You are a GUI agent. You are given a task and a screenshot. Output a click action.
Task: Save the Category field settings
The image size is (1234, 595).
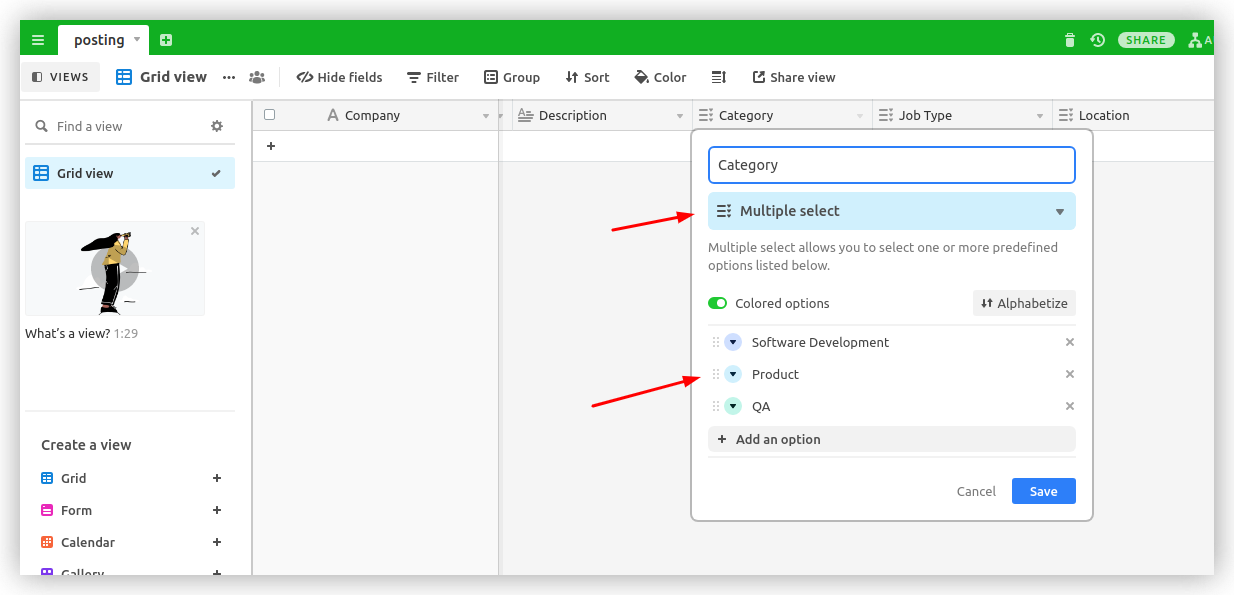tap(1043, 491)
